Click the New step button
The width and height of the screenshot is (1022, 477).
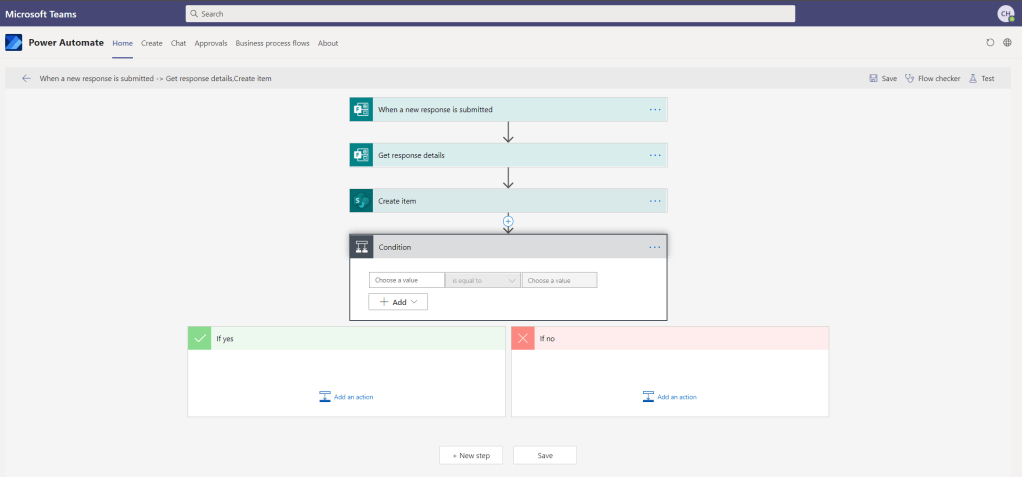tap(471, 455)
